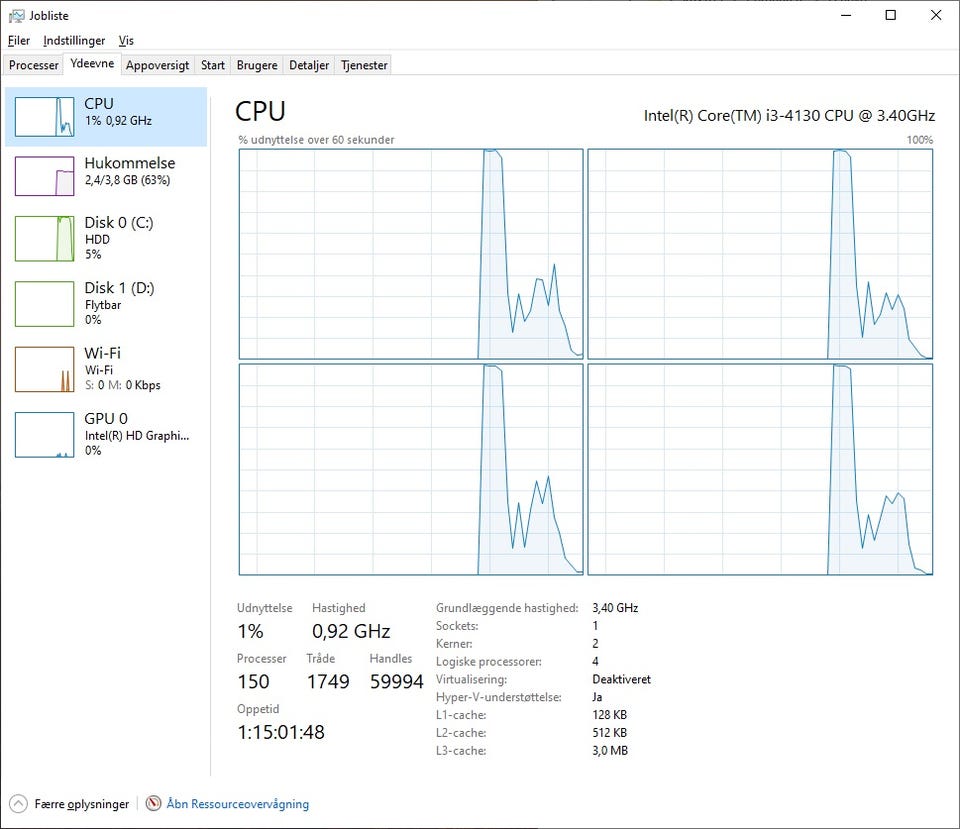This screenshot has height=829, width=960.
Task: Click the Logiske processorer label
Action: (489, 661)
